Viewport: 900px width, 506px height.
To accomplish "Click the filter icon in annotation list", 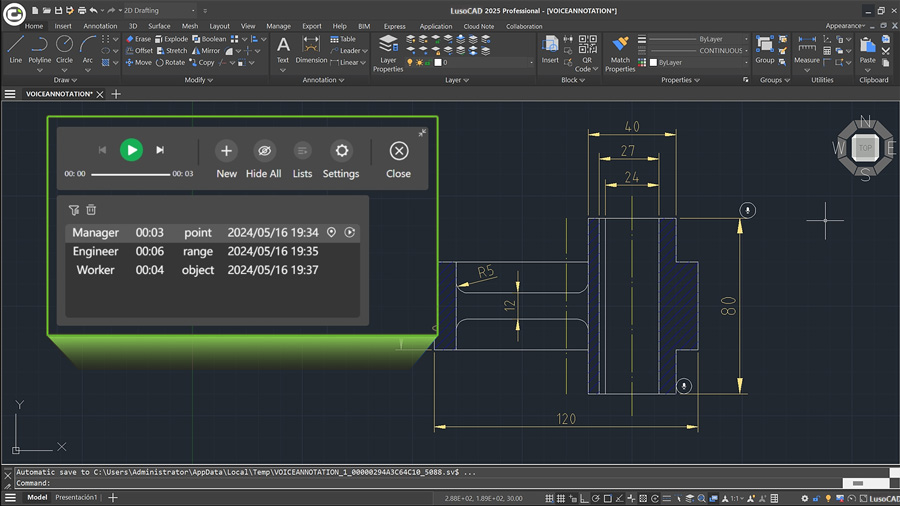I will point(74,210).
